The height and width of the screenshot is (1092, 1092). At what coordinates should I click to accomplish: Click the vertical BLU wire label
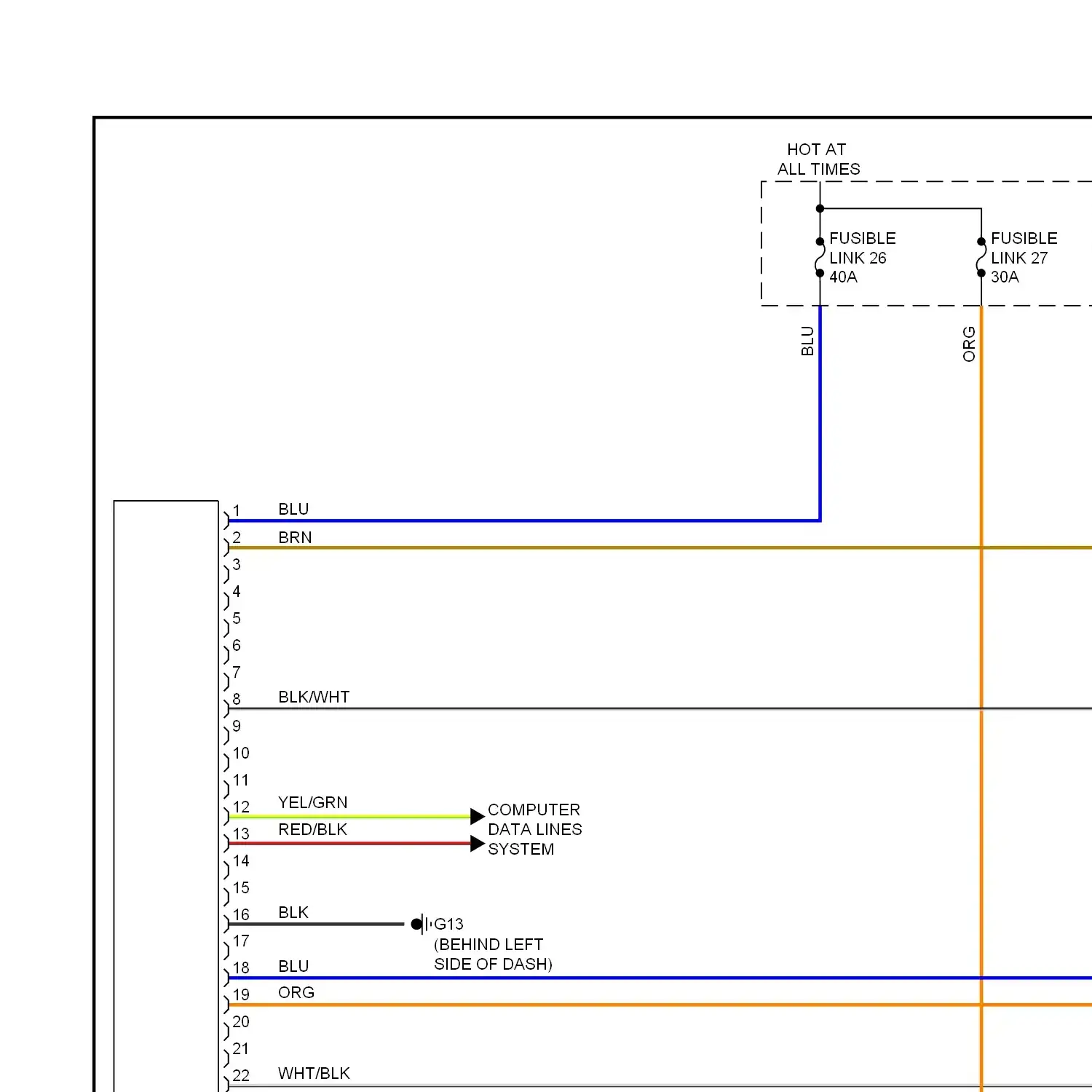[807, 341]
